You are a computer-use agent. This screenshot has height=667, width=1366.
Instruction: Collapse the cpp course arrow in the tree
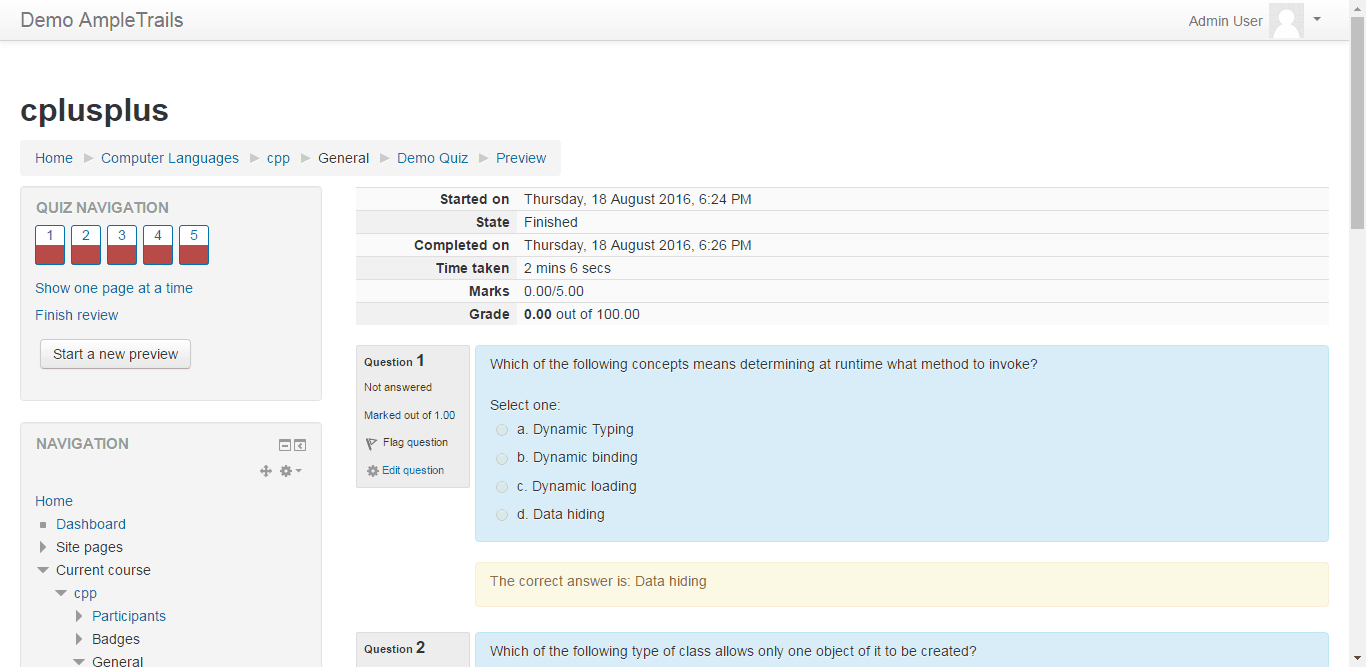61,593
